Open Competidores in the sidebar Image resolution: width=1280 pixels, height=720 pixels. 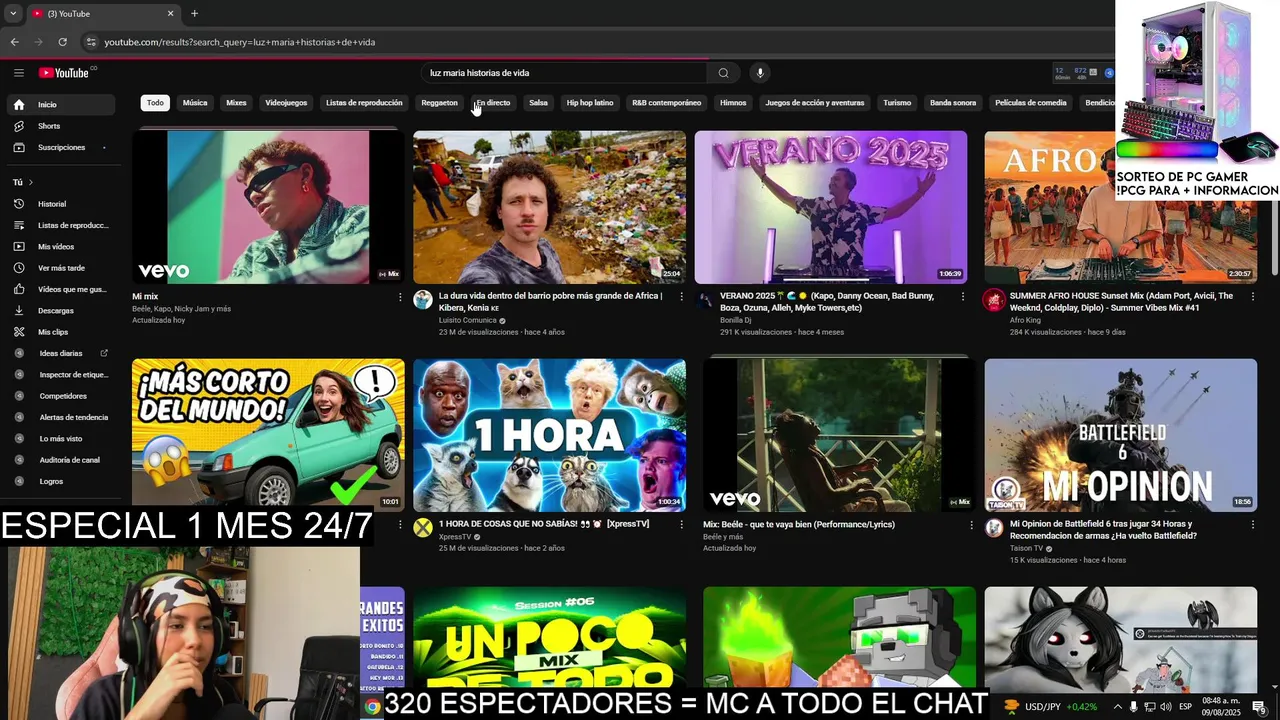pyautogui.click(x=62, y=396)
